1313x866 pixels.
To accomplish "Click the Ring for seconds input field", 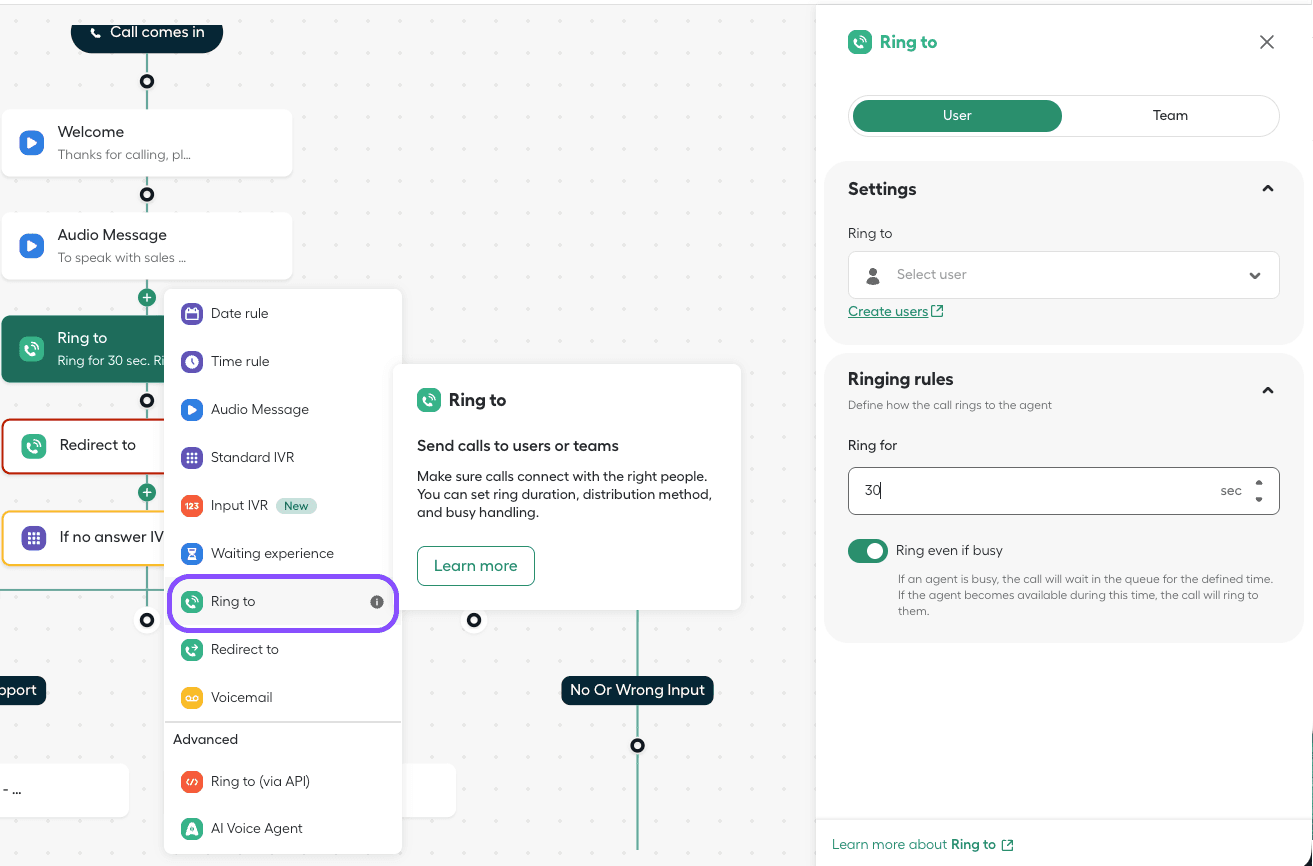I will [x=1030, y=491].
